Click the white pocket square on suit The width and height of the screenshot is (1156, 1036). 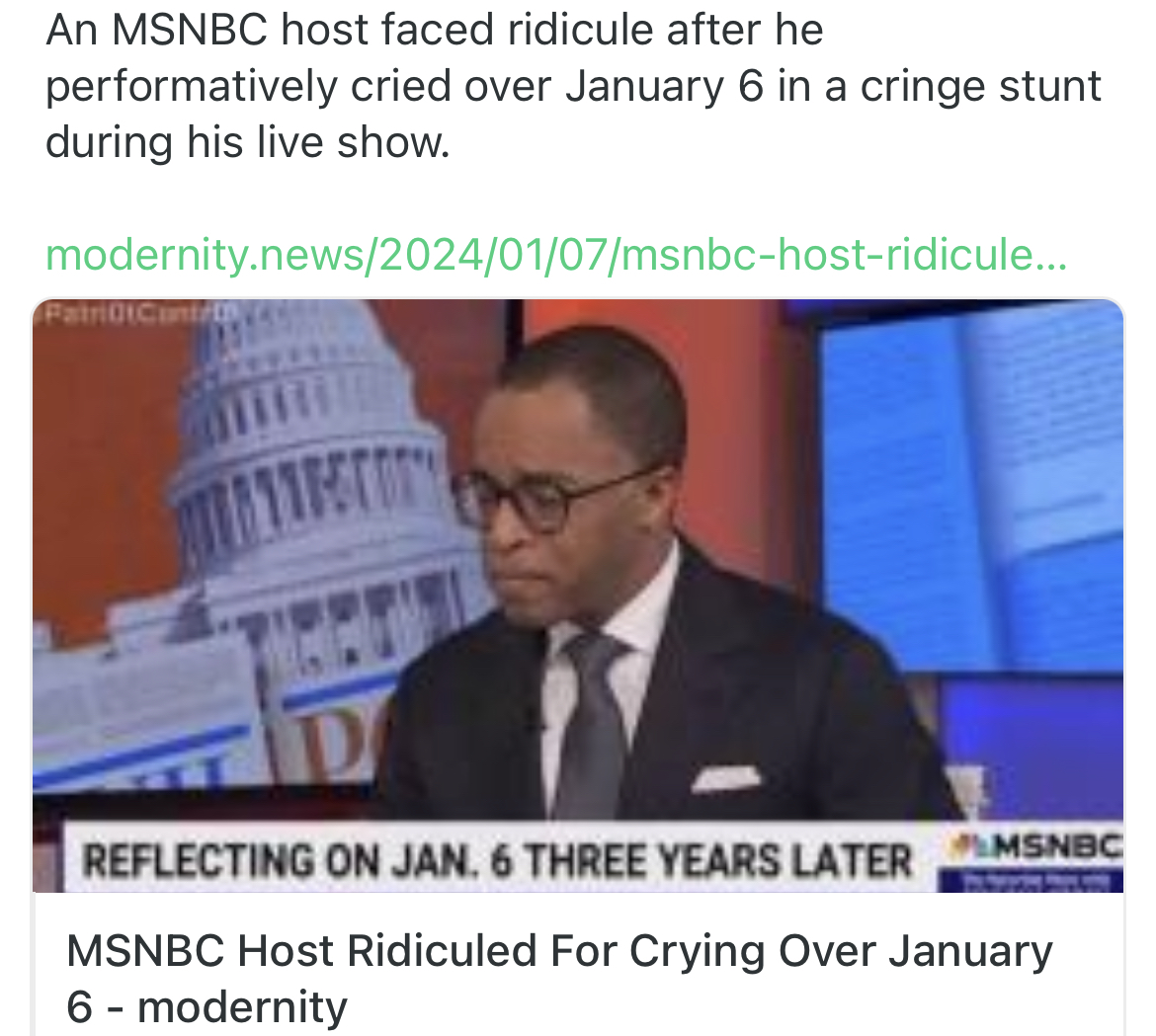tap(724, 778)
